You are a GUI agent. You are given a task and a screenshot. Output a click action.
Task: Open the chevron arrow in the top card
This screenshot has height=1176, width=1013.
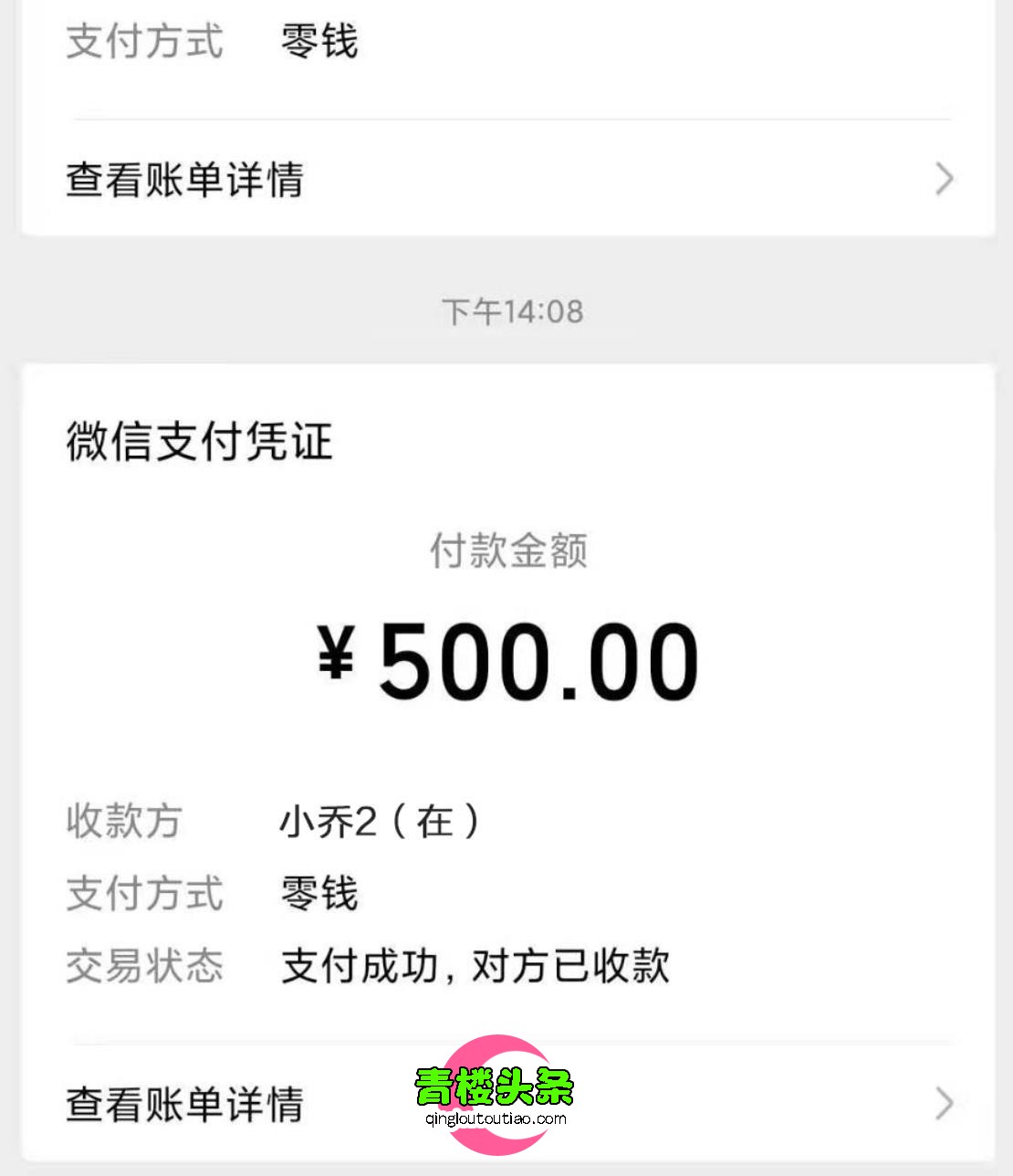[945, 179]
